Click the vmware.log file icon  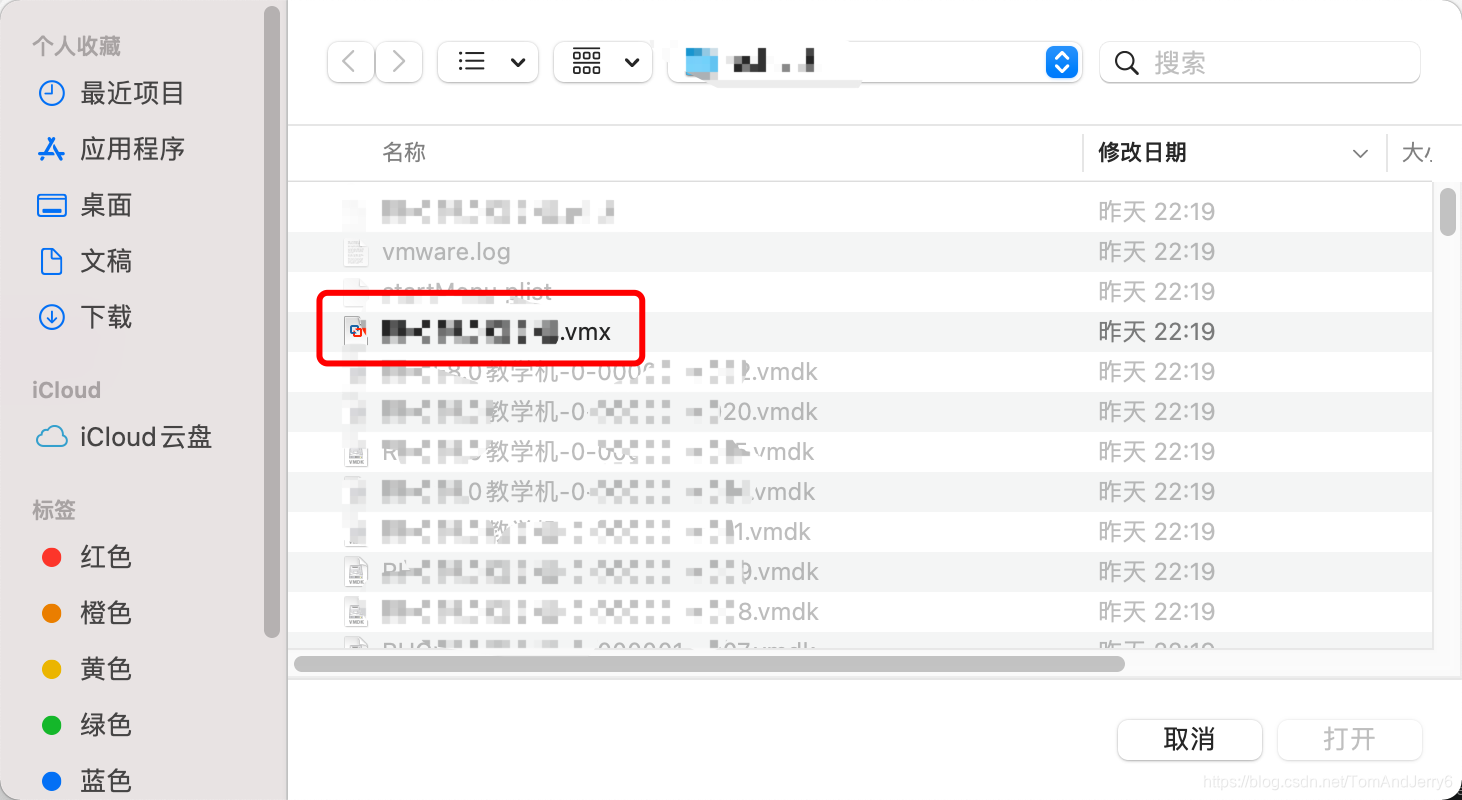356,252
